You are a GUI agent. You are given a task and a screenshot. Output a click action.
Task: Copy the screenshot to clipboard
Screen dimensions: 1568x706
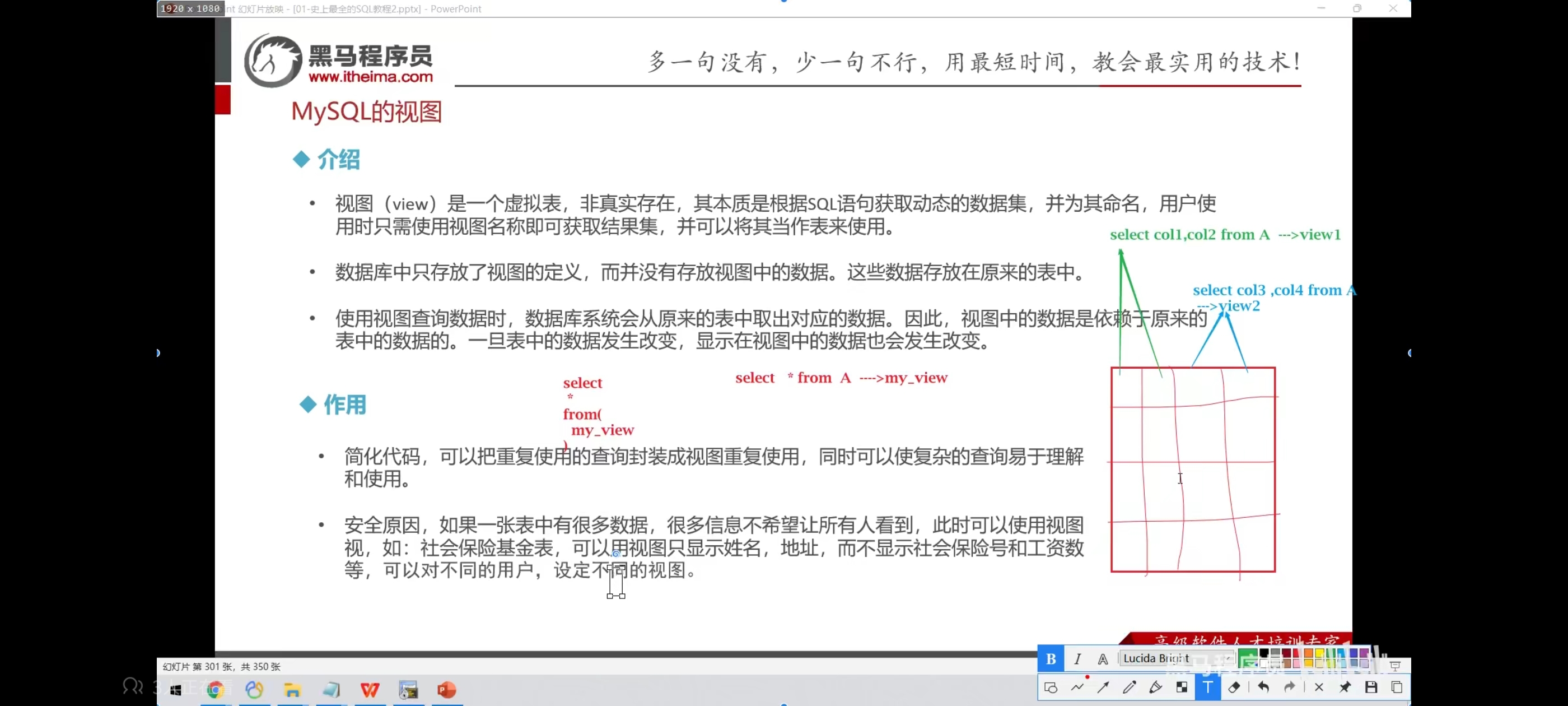(1397, 687)
